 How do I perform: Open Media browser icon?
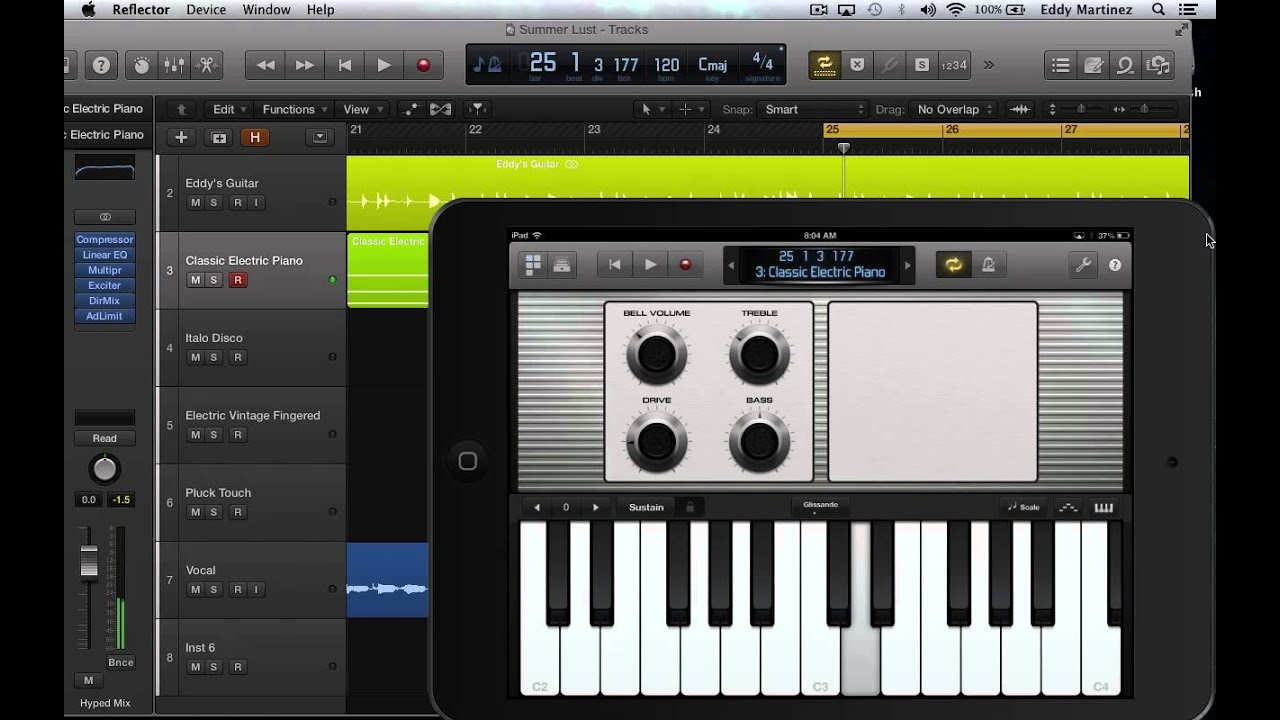[x=1159, y=65]
